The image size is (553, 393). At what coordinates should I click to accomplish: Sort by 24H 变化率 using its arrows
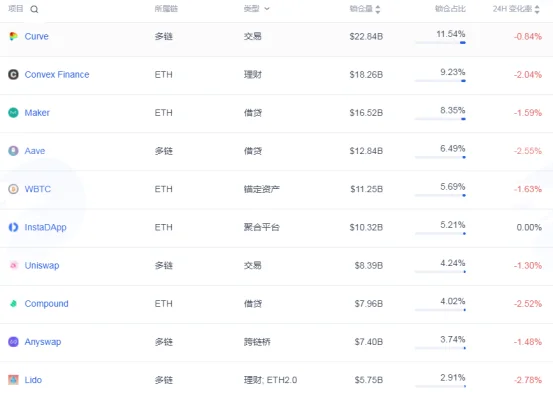pyautogui.click(x=537, y=9)
